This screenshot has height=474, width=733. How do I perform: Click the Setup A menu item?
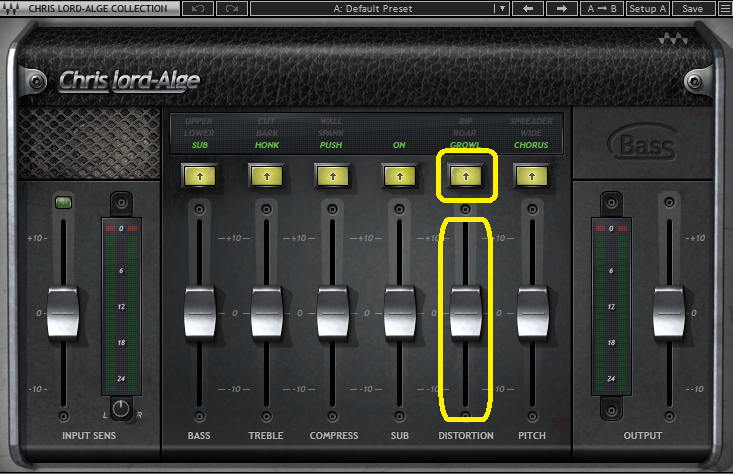pos(648,9)
